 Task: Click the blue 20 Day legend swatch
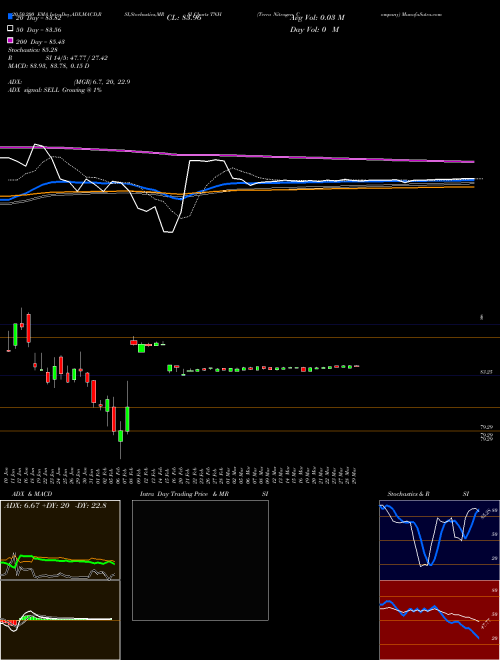10,17
